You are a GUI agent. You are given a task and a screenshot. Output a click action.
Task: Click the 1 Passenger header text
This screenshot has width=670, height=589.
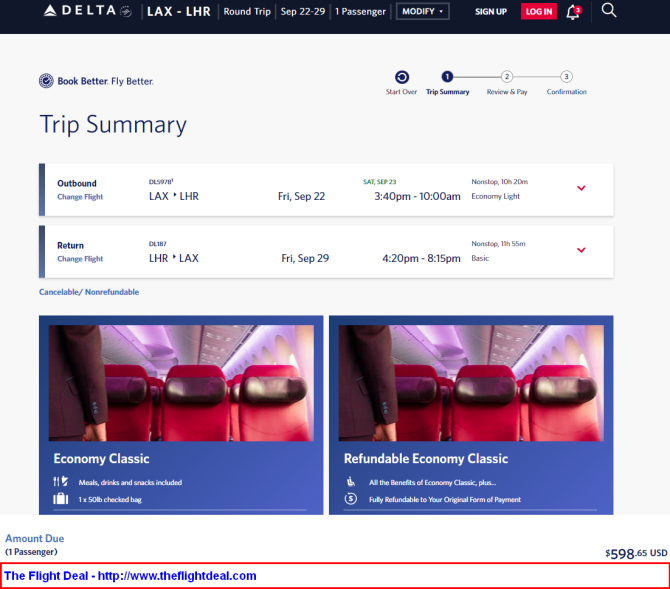(x=360, y=12)
